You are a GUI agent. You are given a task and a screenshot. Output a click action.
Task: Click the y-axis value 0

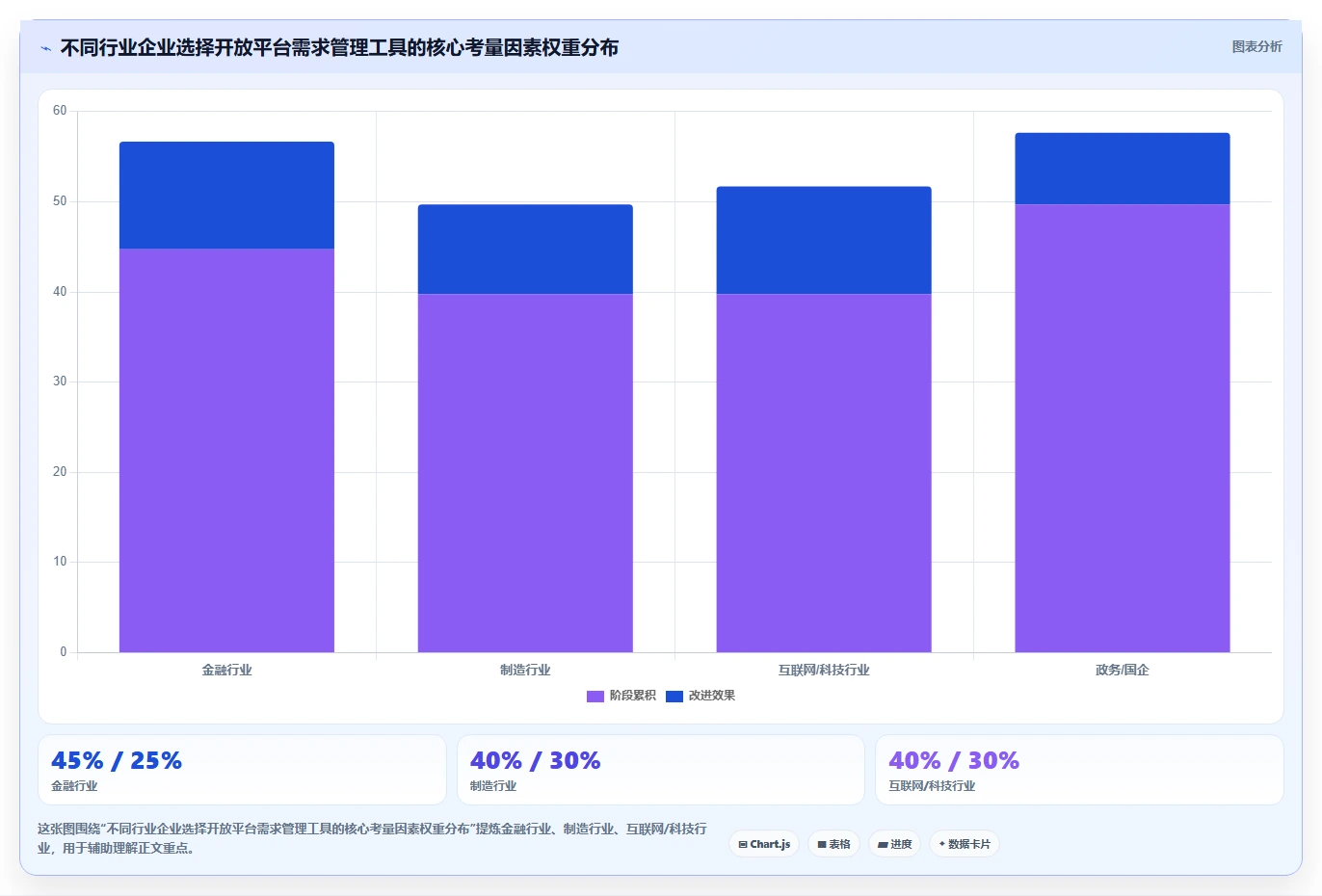(x=64, y=652)
